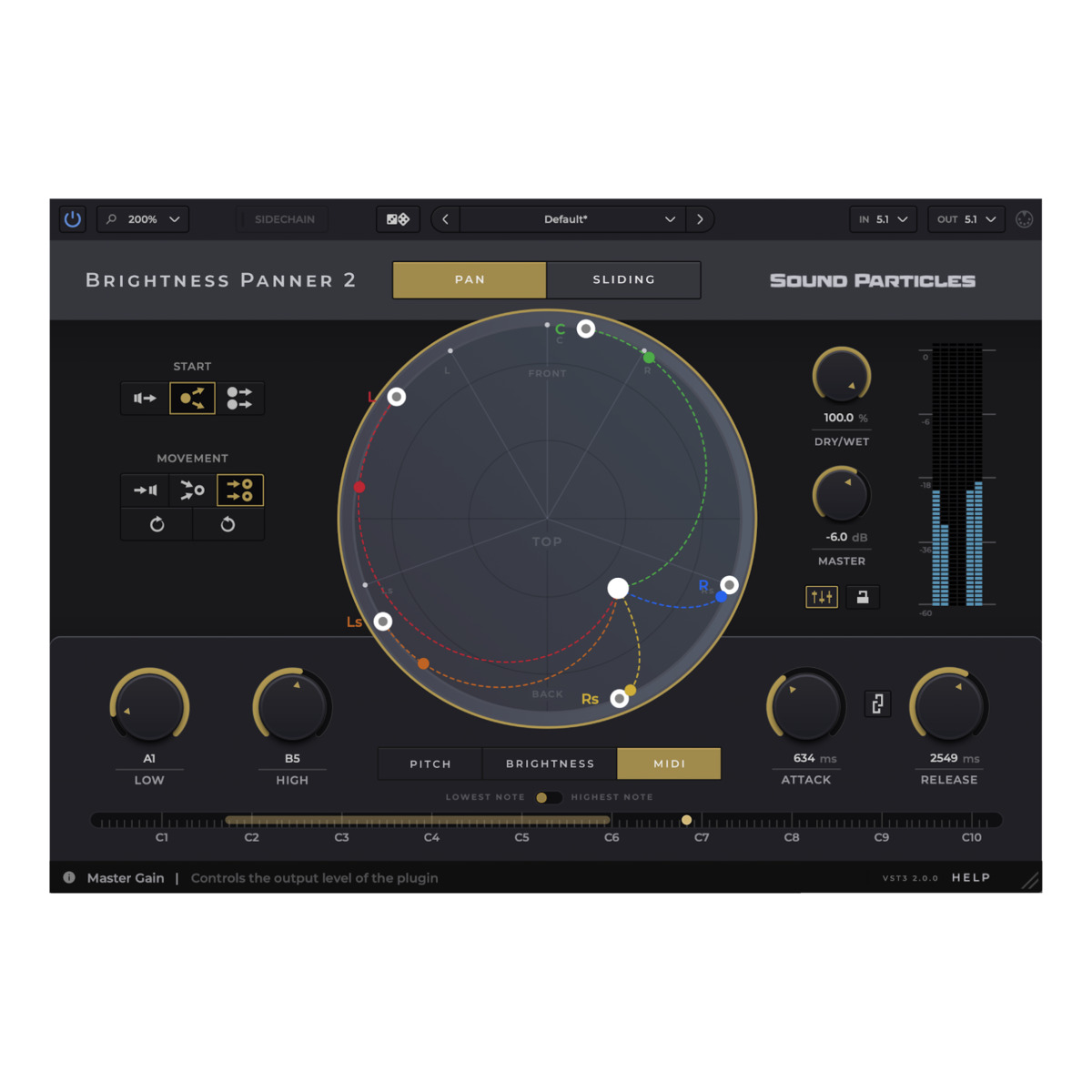Screen dimensions: 1092x1092
Task: Flip the Lowest Note / Highest Note switch
Action: [548, 797]
